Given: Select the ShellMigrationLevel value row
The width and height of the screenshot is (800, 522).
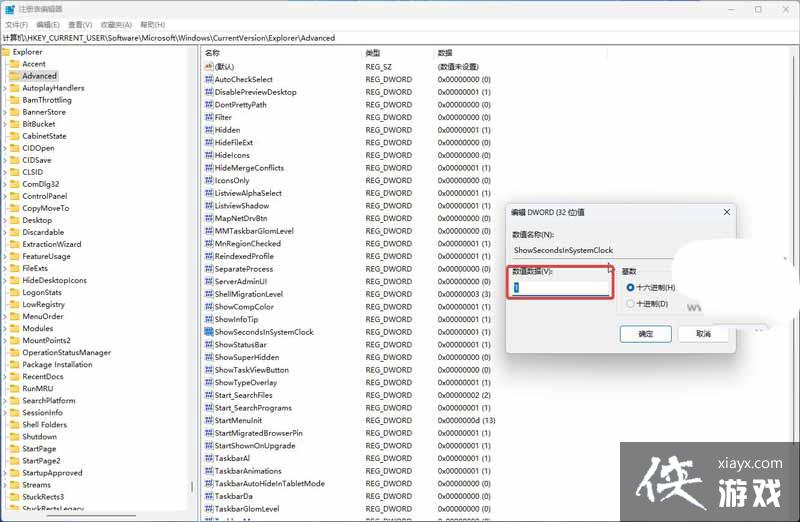Looking at the screenshot, I should (x=248, y=294).
